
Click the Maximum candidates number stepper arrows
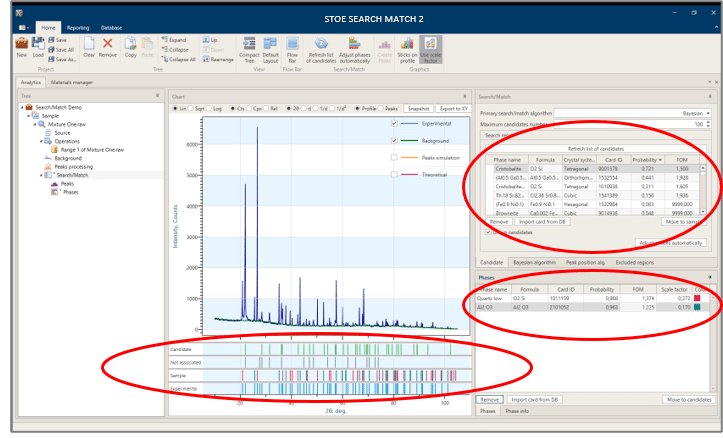click(708, 124)
